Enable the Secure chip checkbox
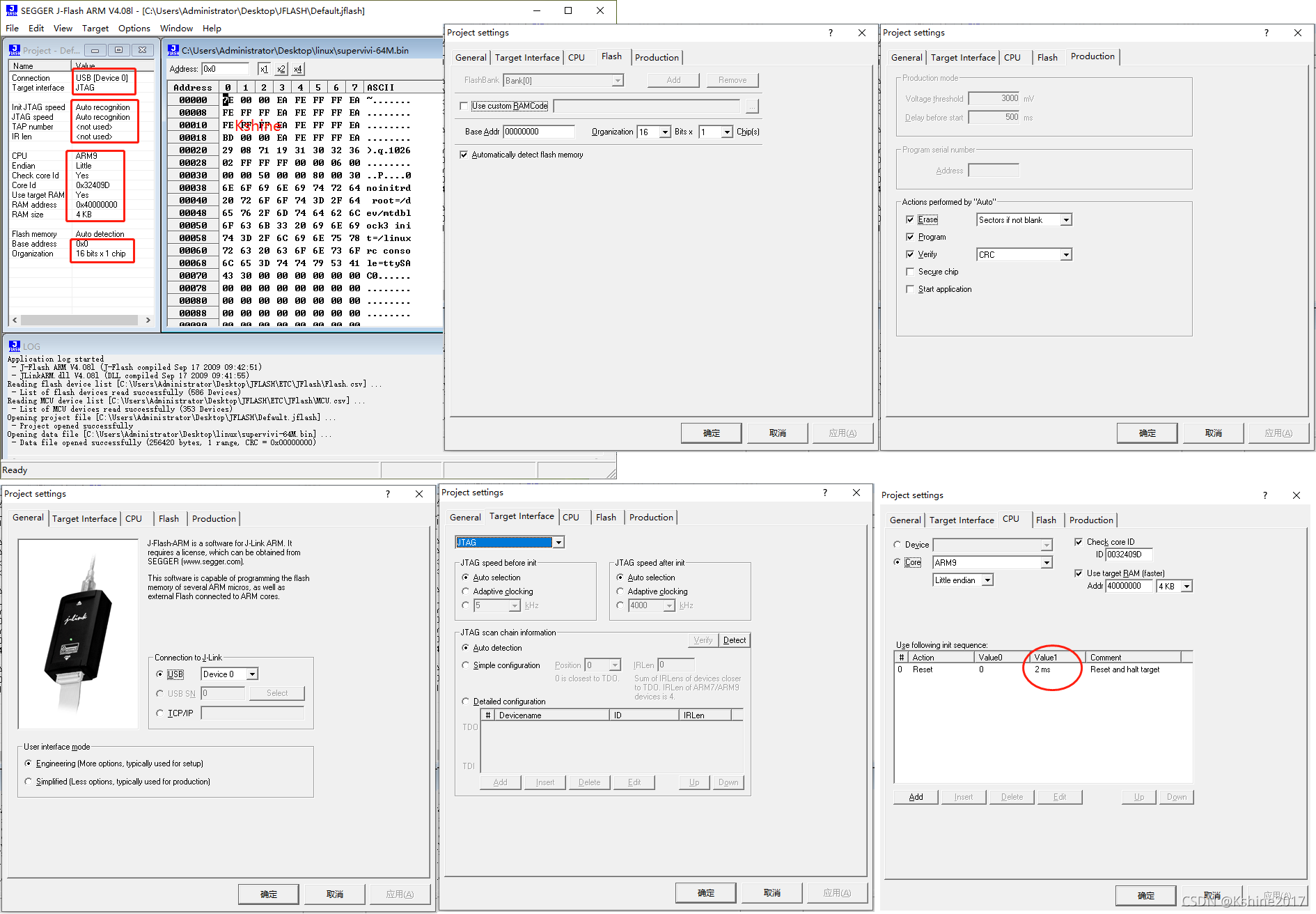This screenshot has height=914, width=1316. [x=910, y=272]
